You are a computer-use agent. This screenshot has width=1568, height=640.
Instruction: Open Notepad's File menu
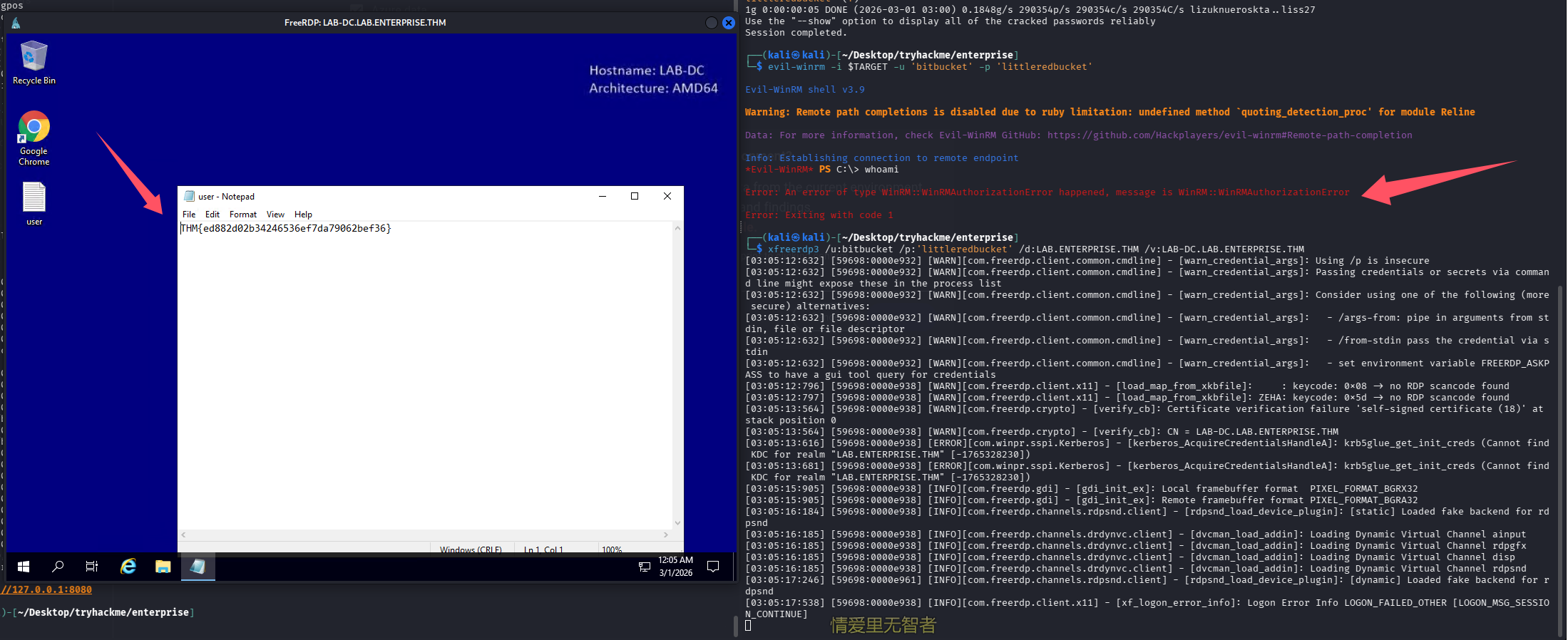click(189, 215)
